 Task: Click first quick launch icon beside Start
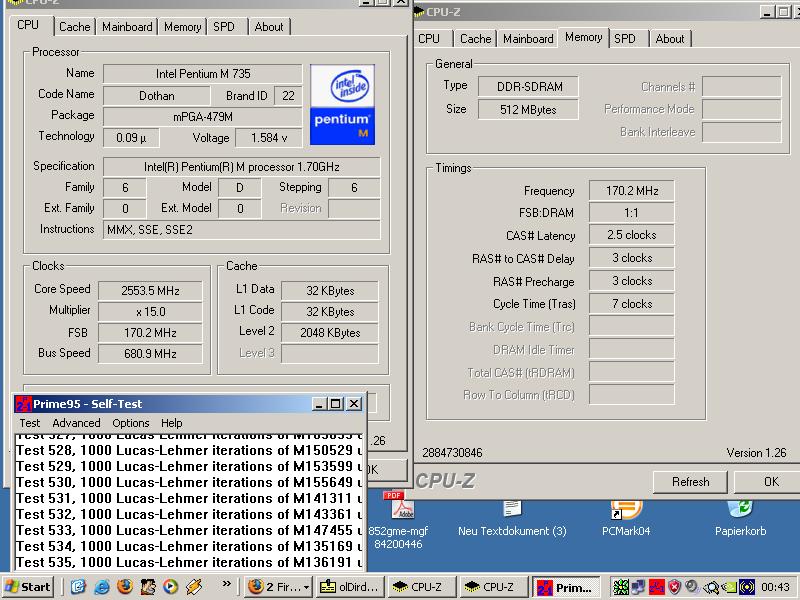pos(79,587)
